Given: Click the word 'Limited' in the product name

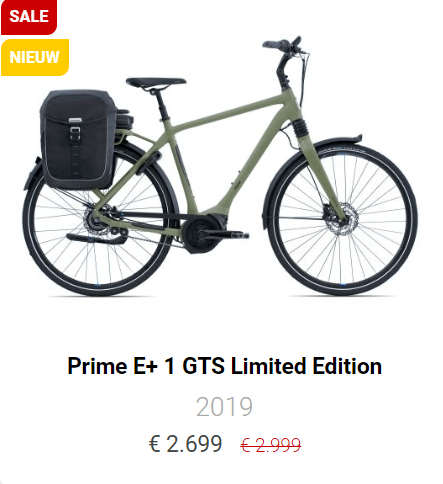Looking at the screenshot, I should tap(268, 366).
